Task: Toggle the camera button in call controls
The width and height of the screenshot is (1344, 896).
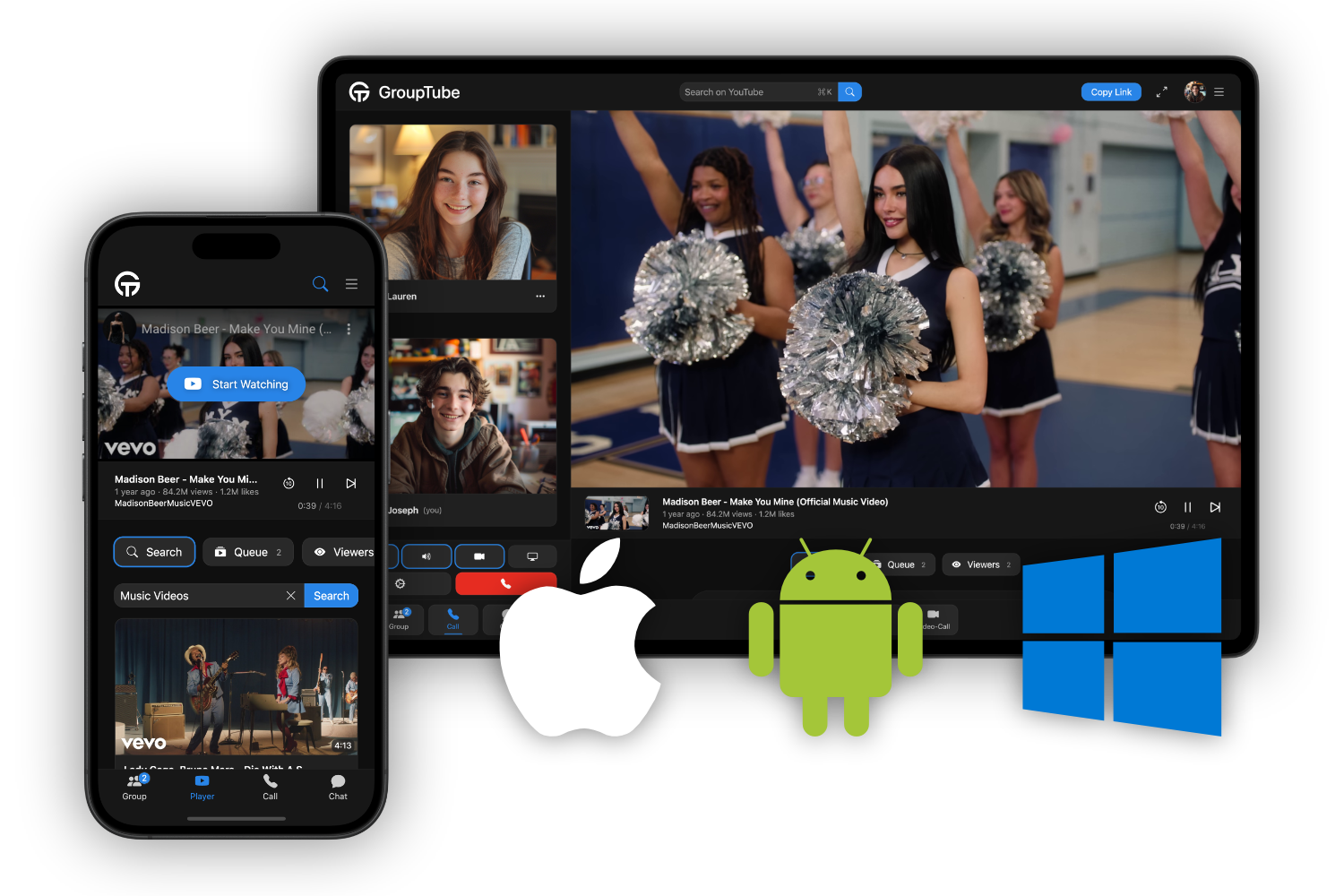Action: (x=479, y=556)
